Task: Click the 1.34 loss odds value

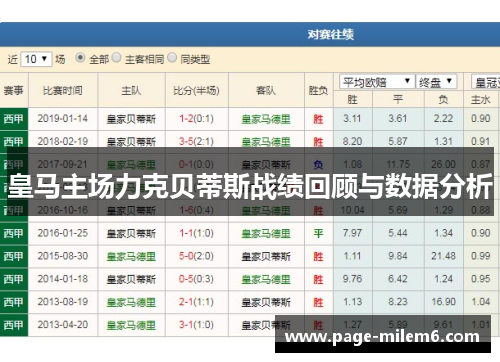Action: coord(443,233)
